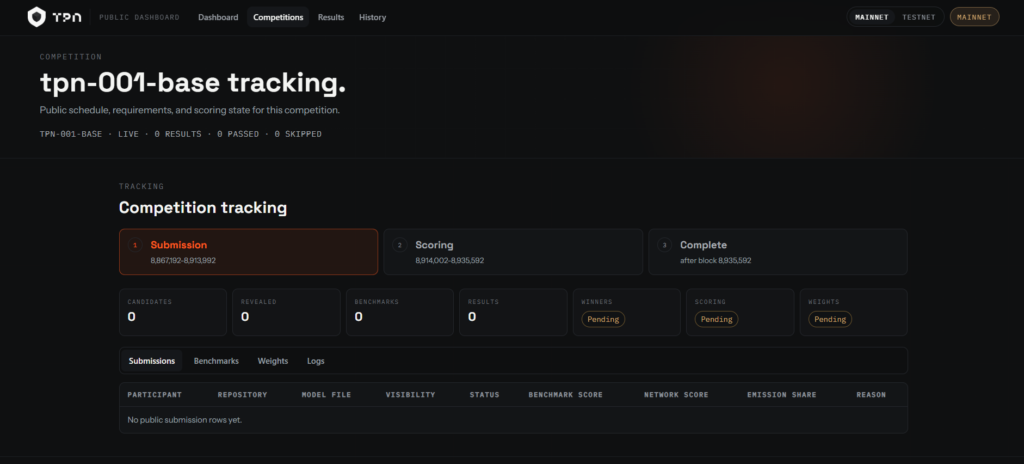Screen dimensions: 1024x464
Task: Click the step 3 number circle
Action: click(x=665, y=245)
